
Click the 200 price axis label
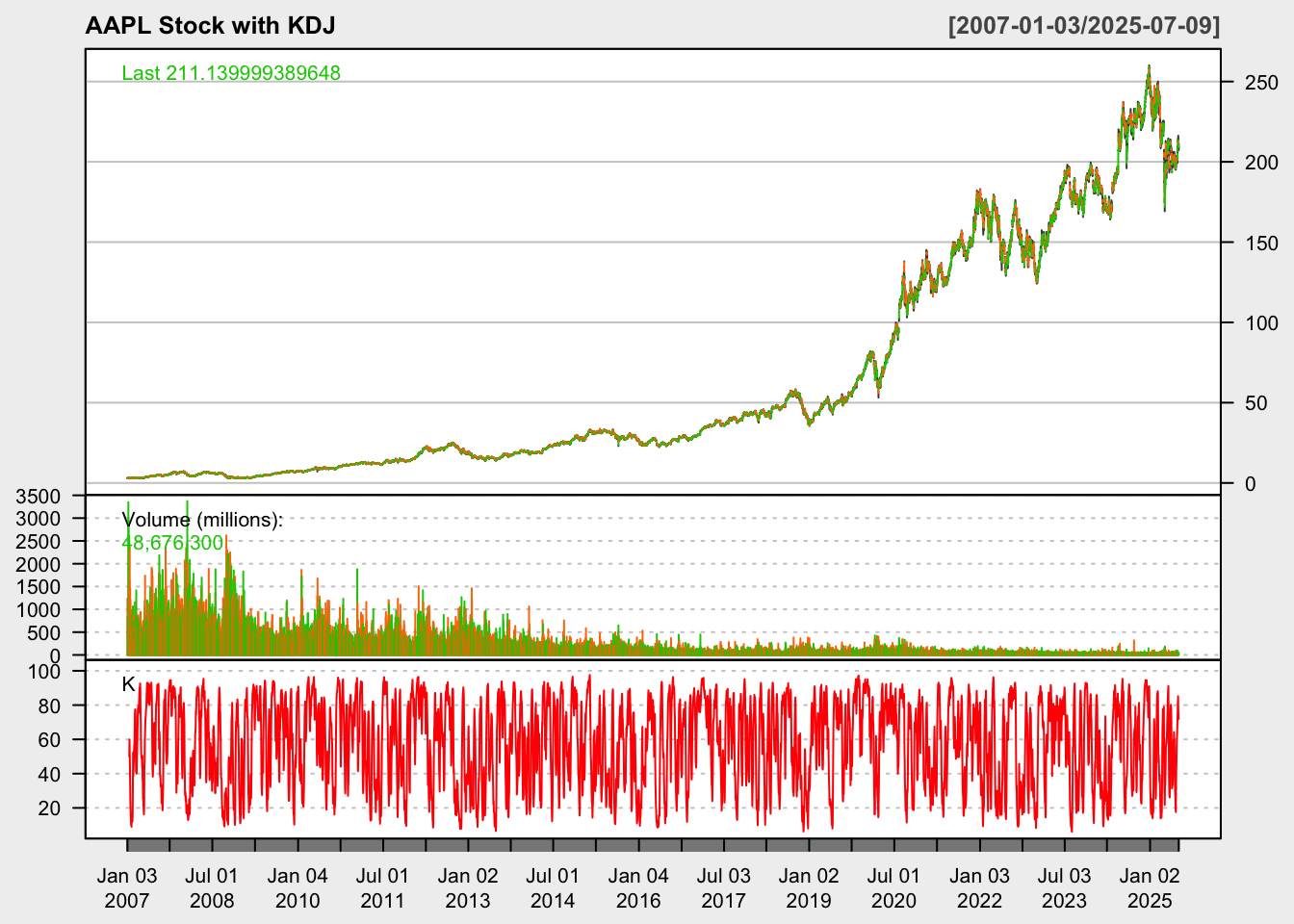coord(1261,163)
